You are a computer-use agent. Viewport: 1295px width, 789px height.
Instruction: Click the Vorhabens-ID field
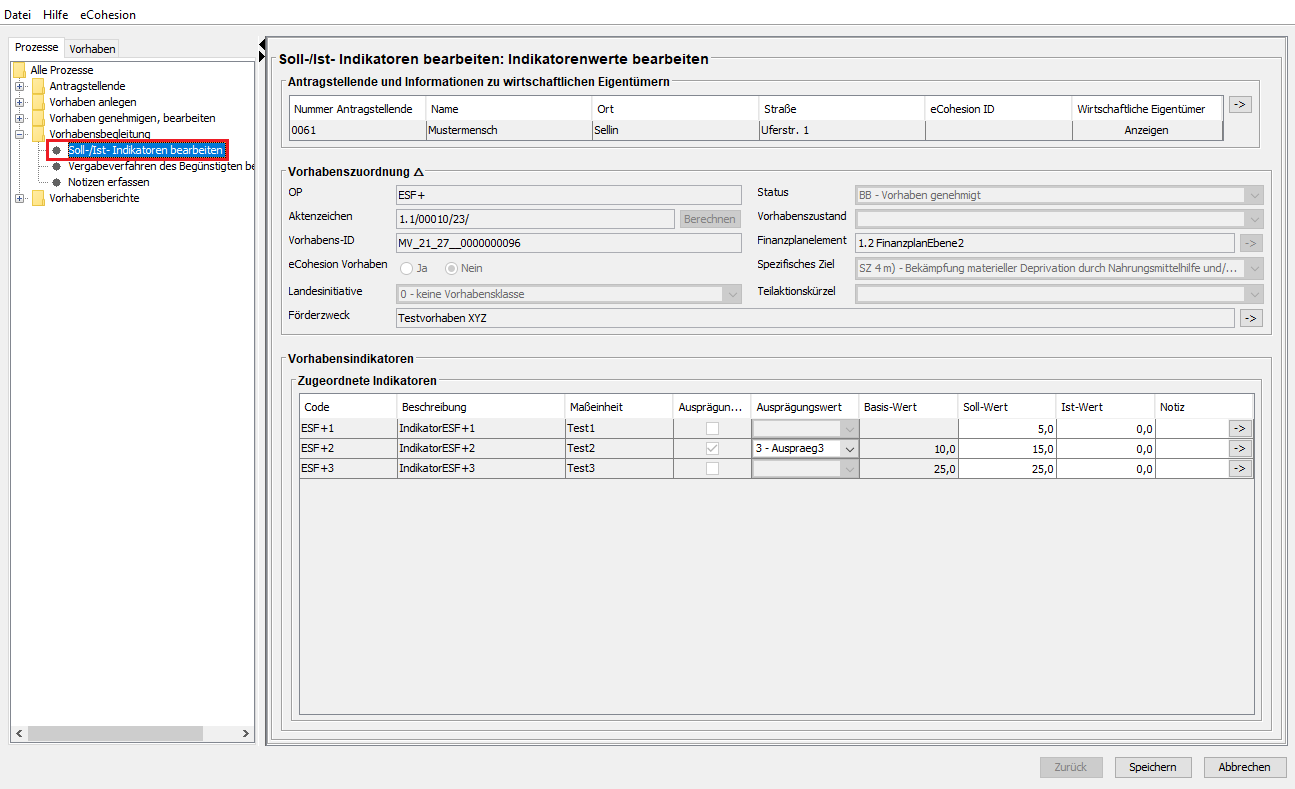(x=568, y=243)
